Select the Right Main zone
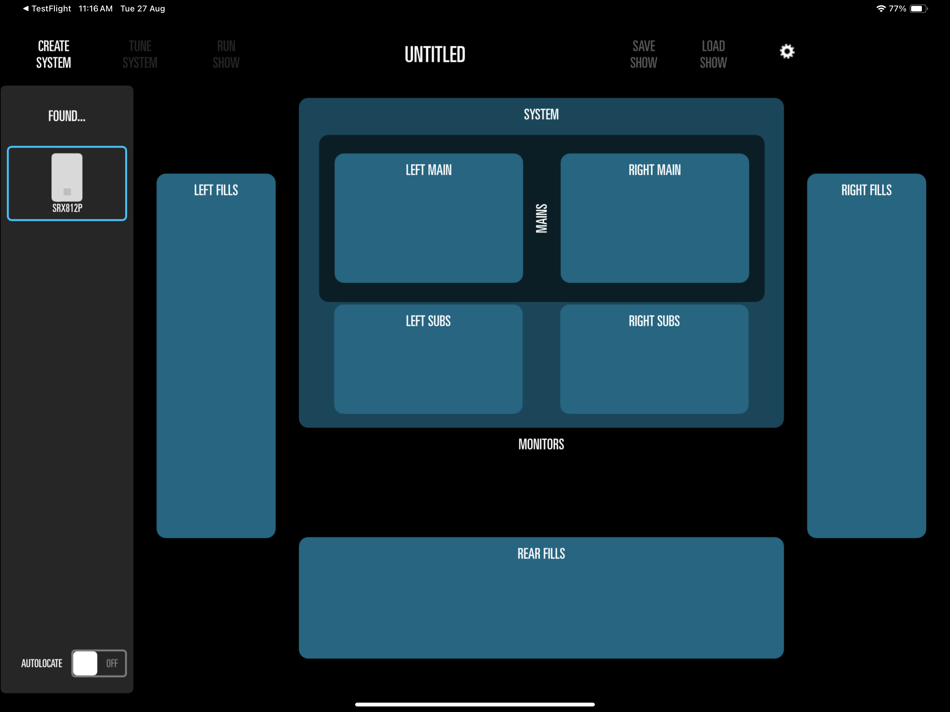The image size is (950, 712). pos(654,218)
